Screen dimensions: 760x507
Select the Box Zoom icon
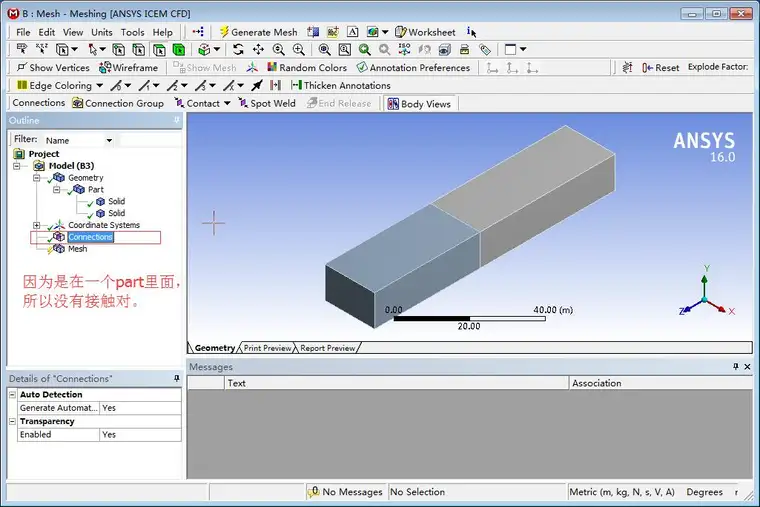point(299,49)
